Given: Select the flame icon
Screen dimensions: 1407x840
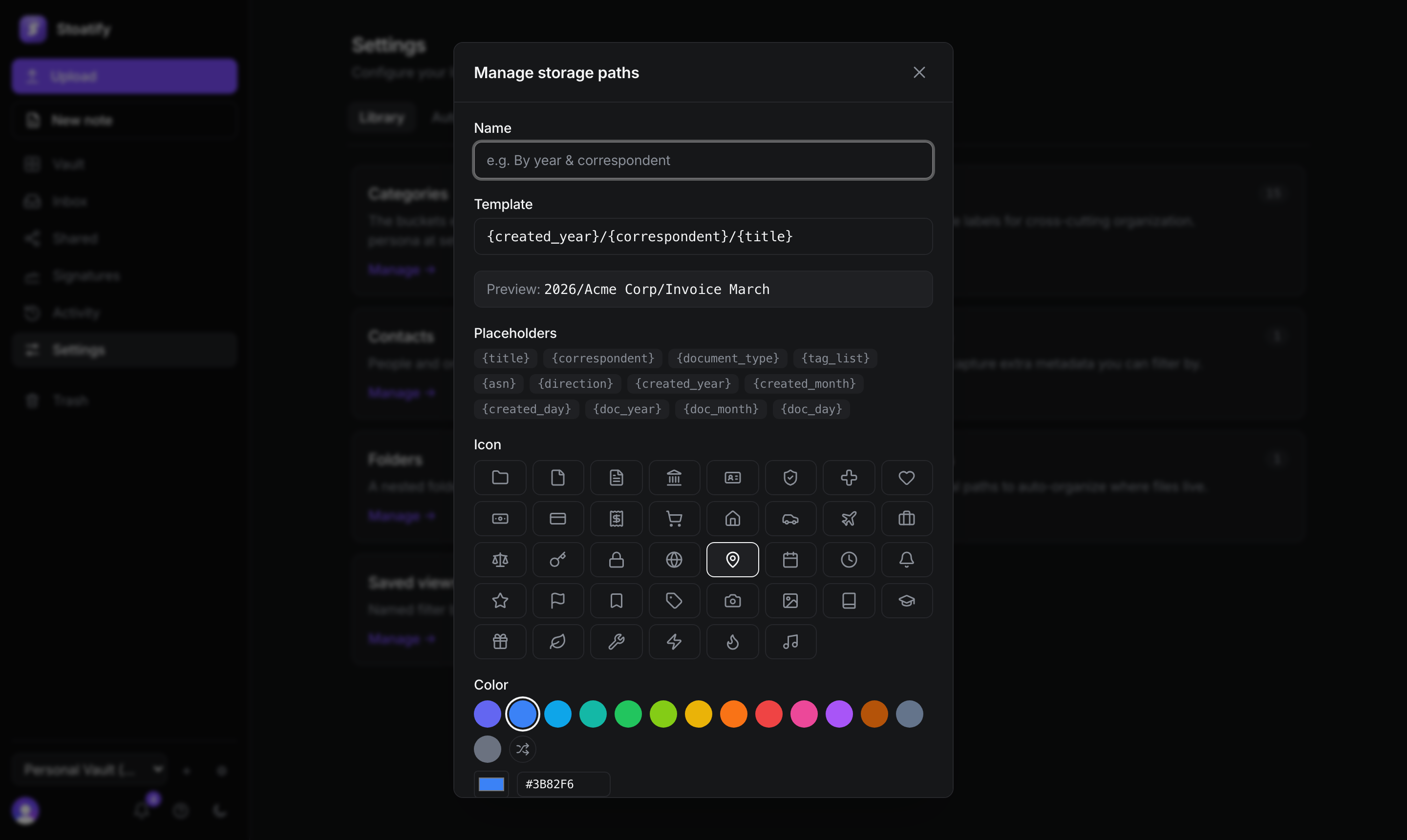Looking at the screenshot, I should tap(733, 642).
